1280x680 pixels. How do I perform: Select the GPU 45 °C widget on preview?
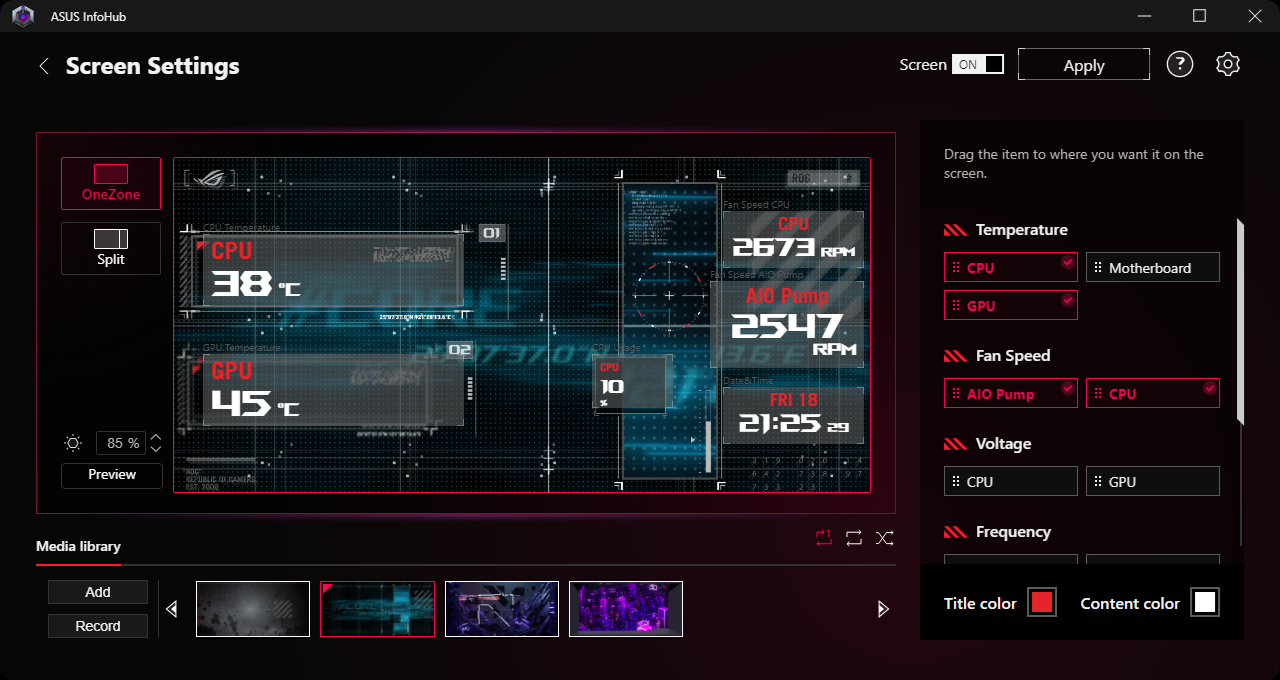coord(333,390)
